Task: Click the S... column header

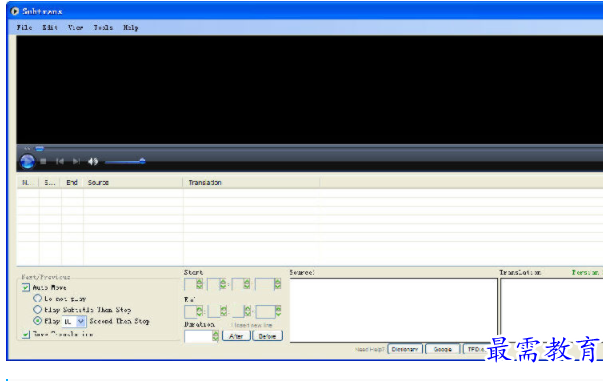Action: point(50,182)
